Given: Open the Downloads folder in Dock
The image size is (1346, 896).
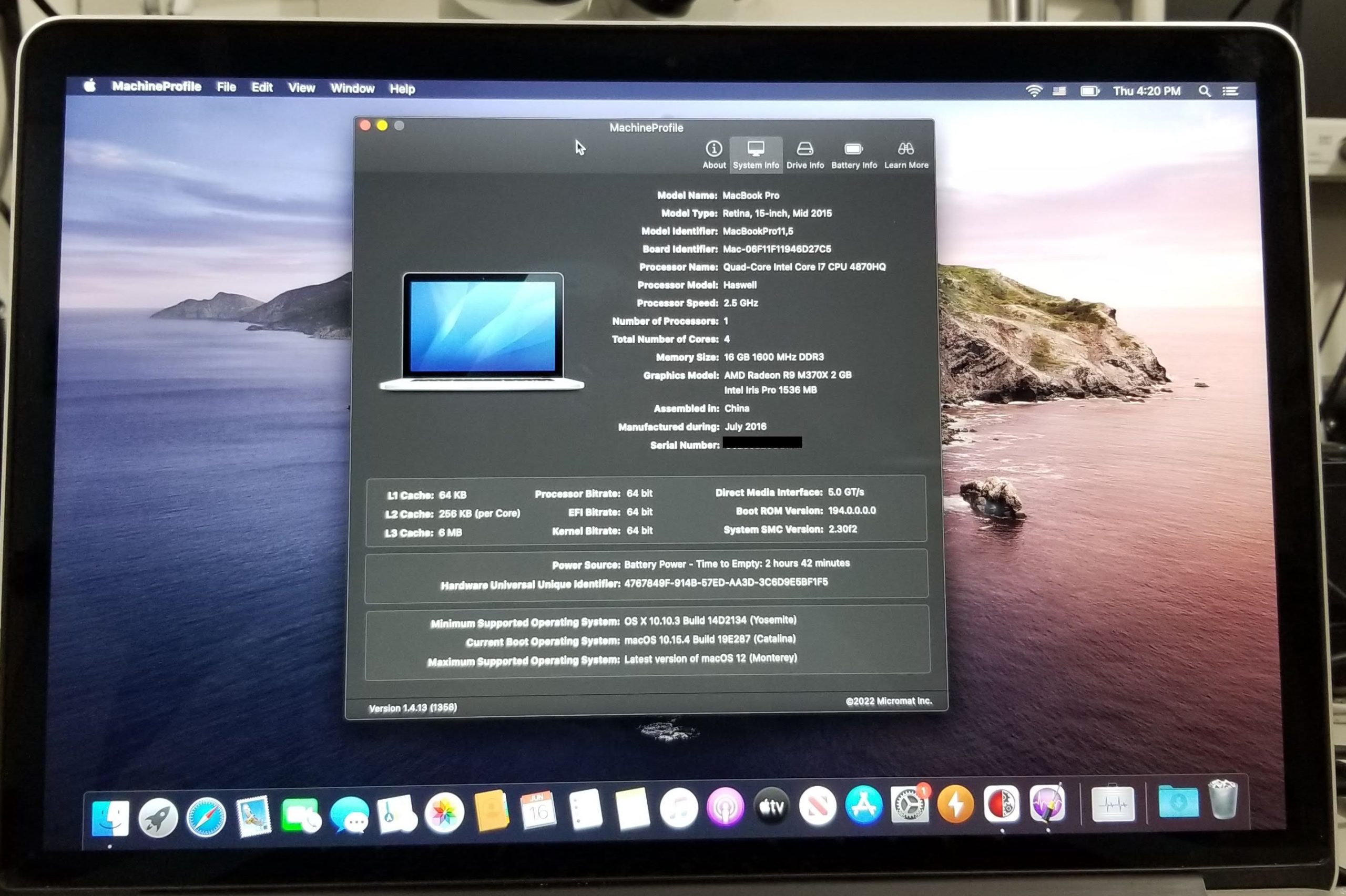Looking at the screenshot, I should (1178, 801).
